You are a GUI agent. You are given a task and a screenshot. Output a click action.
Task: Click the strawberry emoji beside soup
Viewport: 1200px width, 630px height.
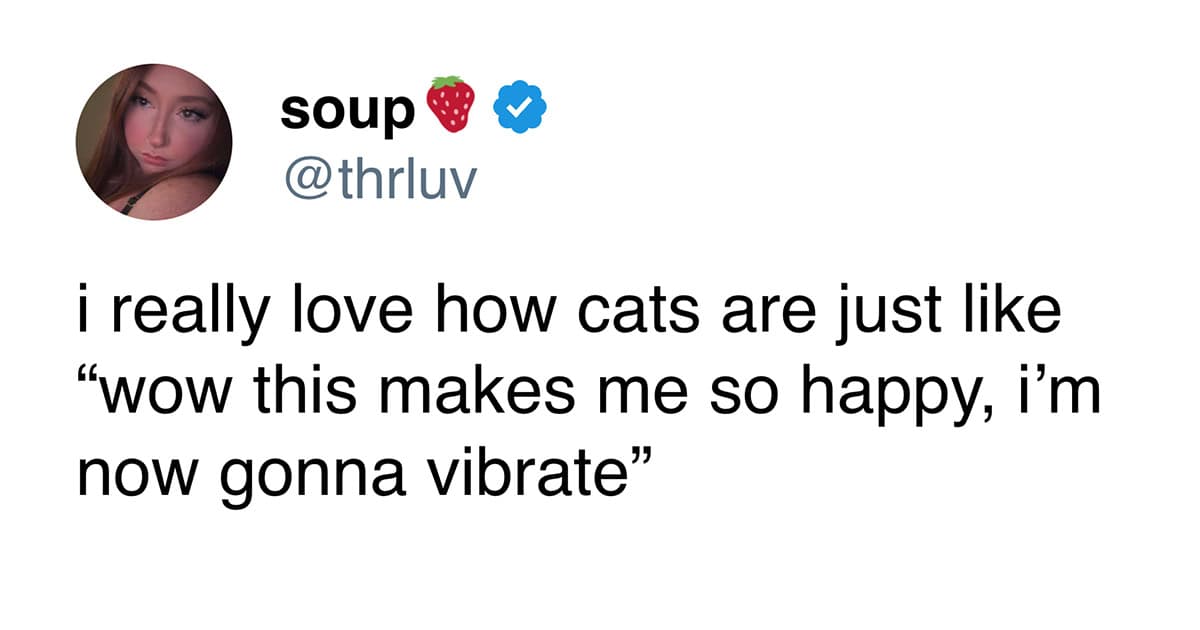[450, 105]
